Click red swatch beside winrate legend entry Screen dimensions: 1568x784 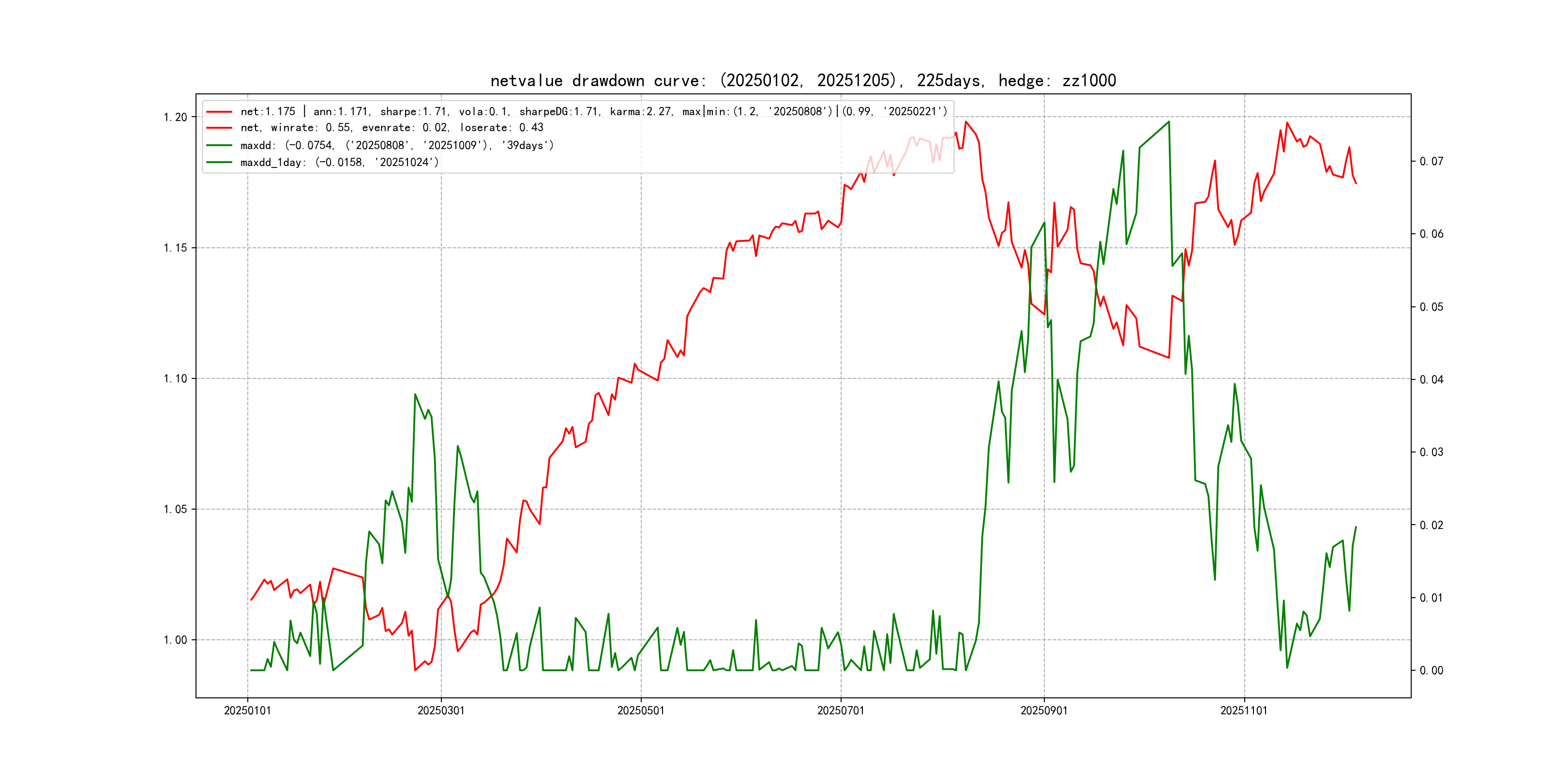219,128
